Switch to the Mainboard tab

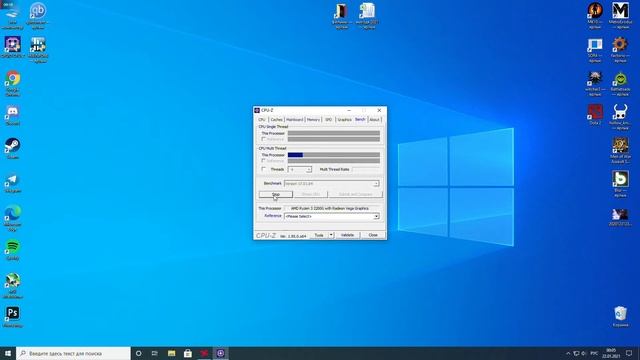coord(295,120)
